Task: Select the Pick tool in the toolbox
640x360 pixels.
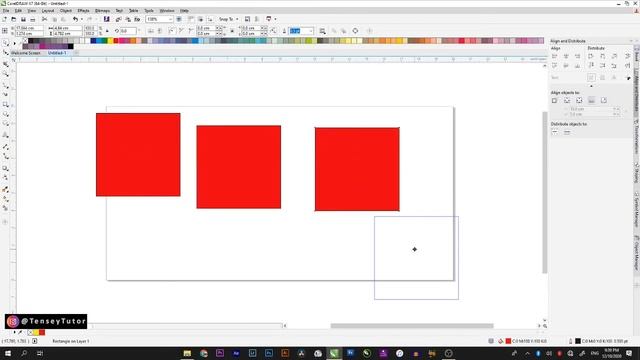Action: [5, 43]
